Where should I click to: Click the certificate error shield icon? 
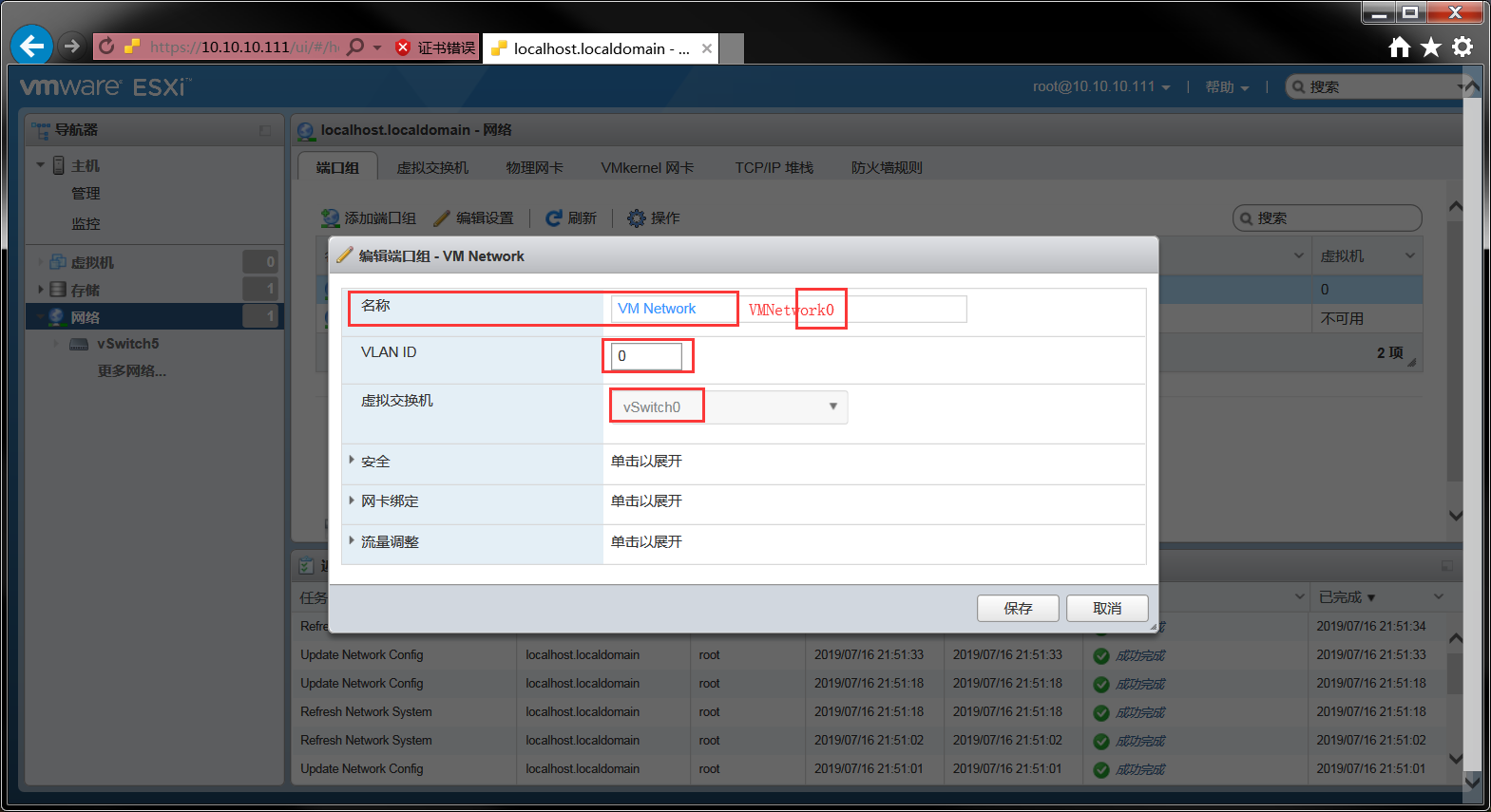point(403,47)
